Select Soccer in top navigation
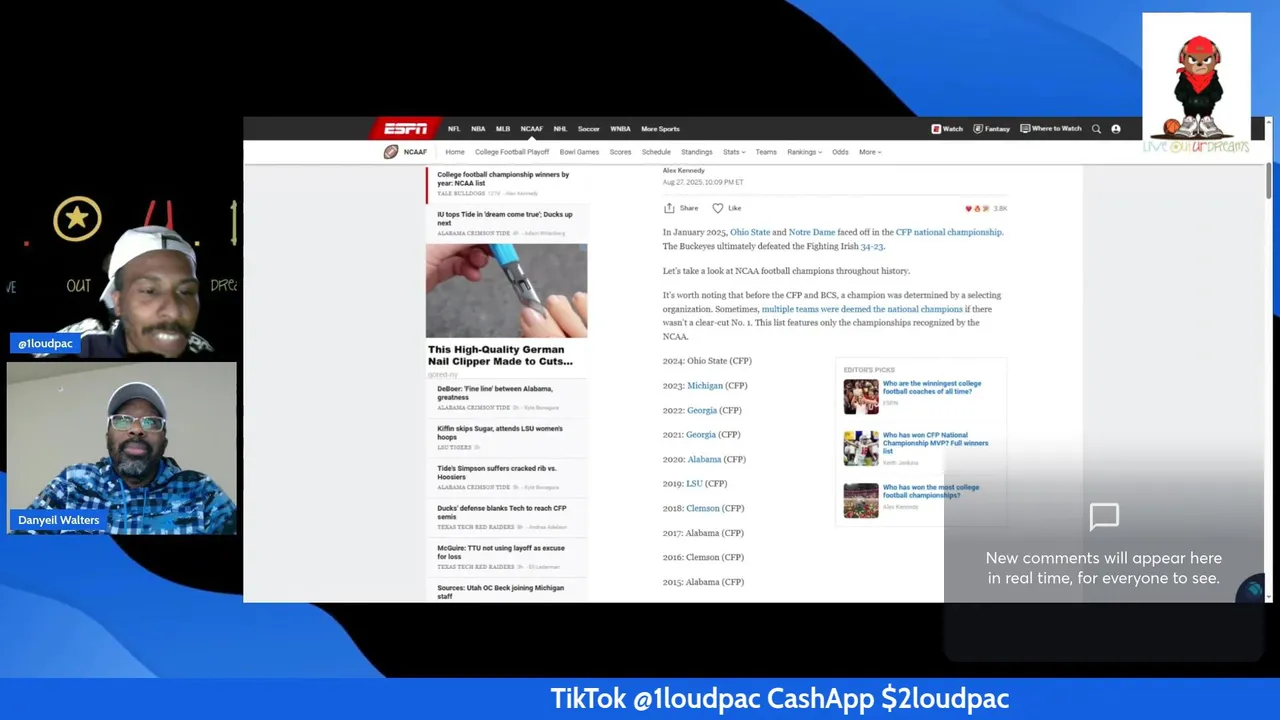This screenshot has width=1280, height=720. pos(589,129)
